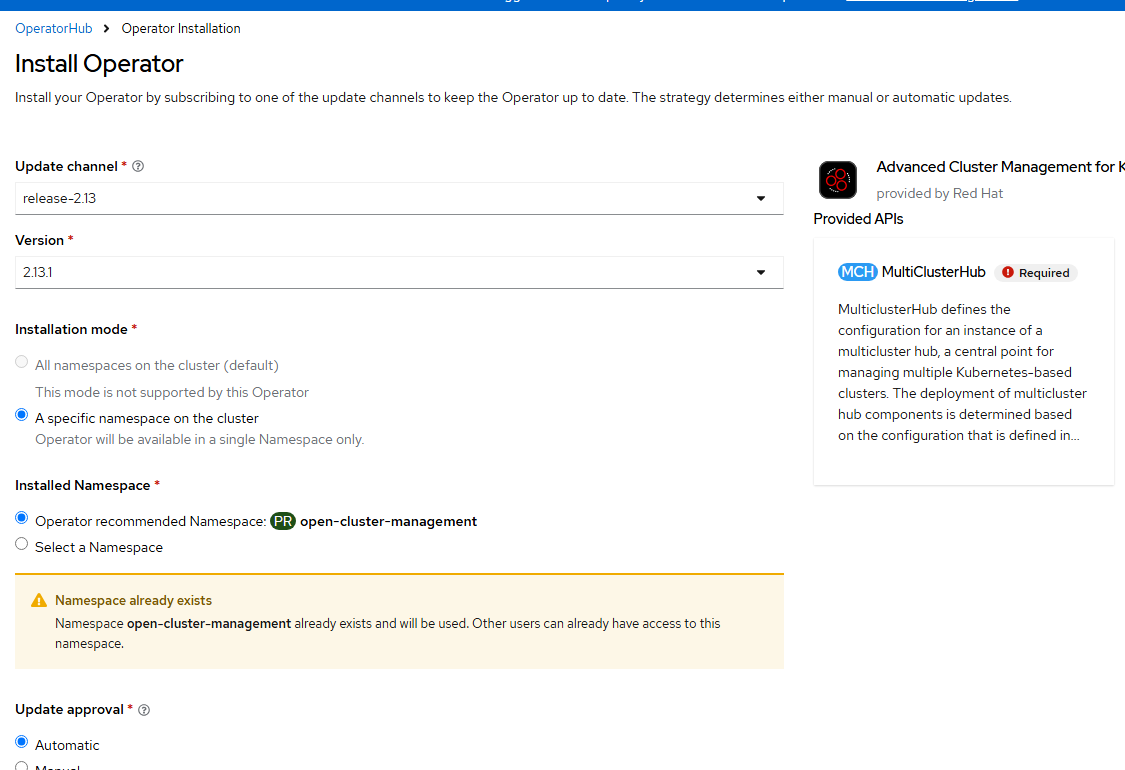This screenshot has height=770, width=1125.
Task: Click the Namespace already exists alert title
Action: click(x=133, y=601)
